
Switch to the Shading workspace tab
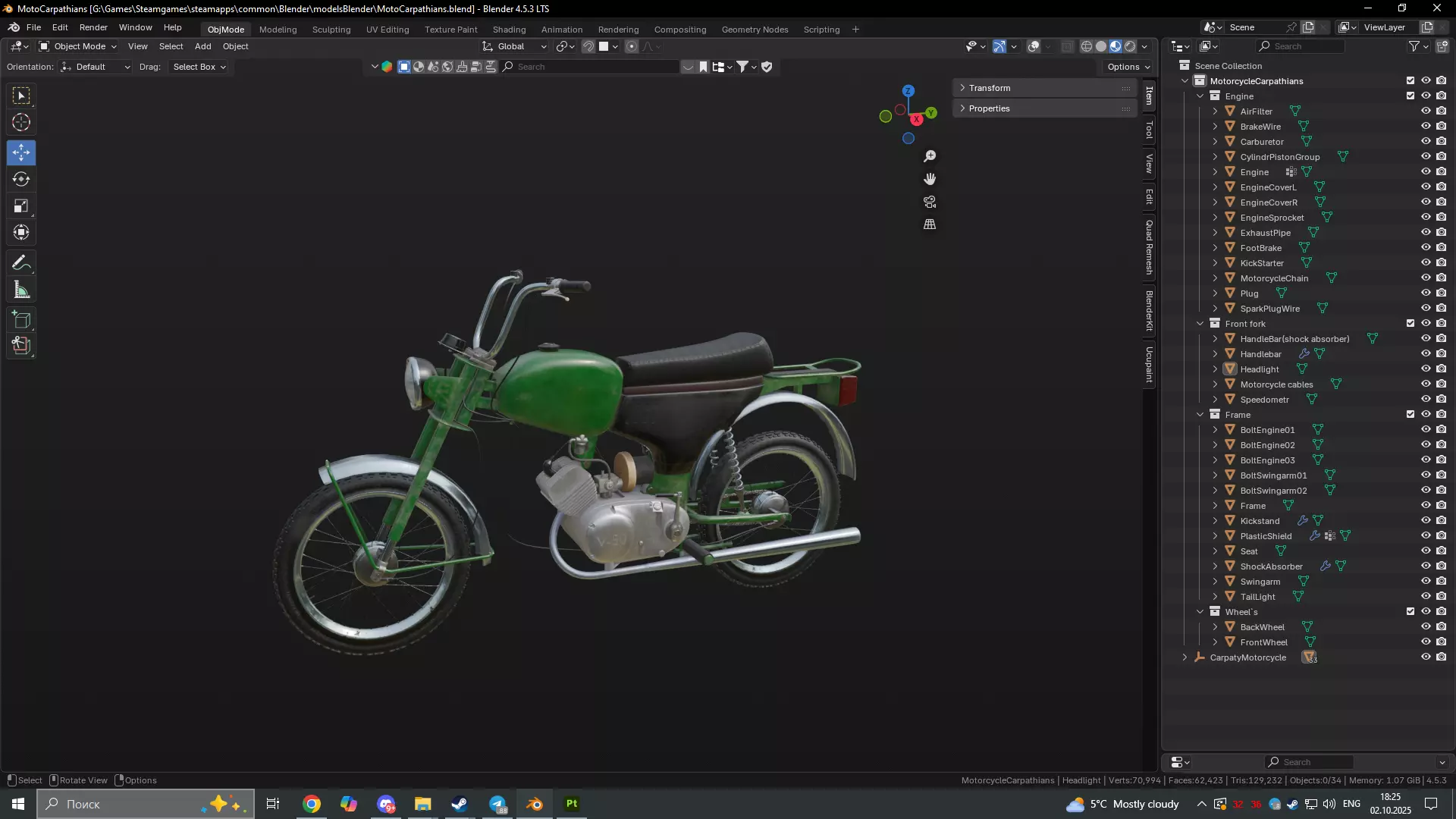tap(509, 30)
